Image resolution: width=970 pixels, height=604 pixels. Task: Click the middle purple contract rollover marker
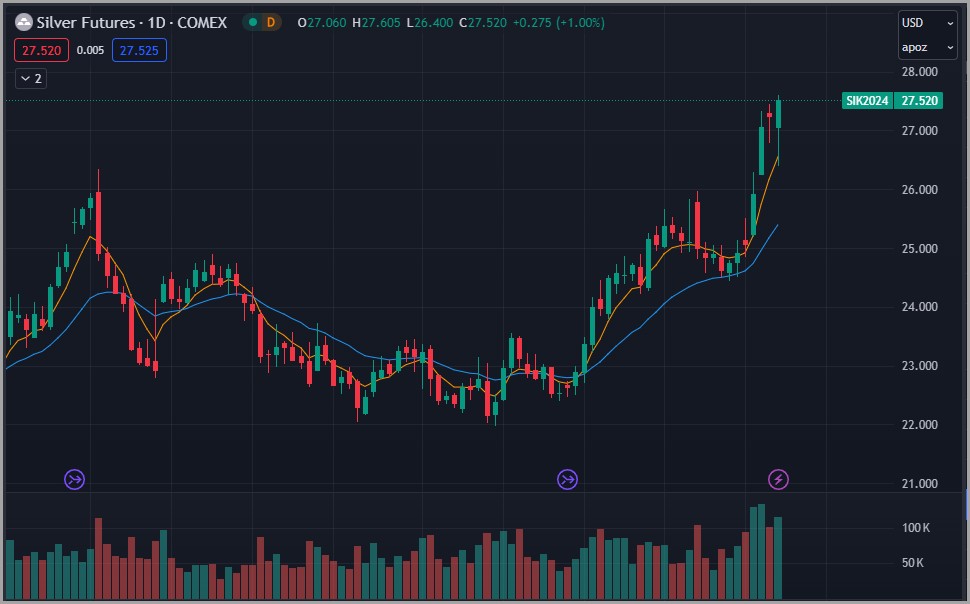[567, 479]
